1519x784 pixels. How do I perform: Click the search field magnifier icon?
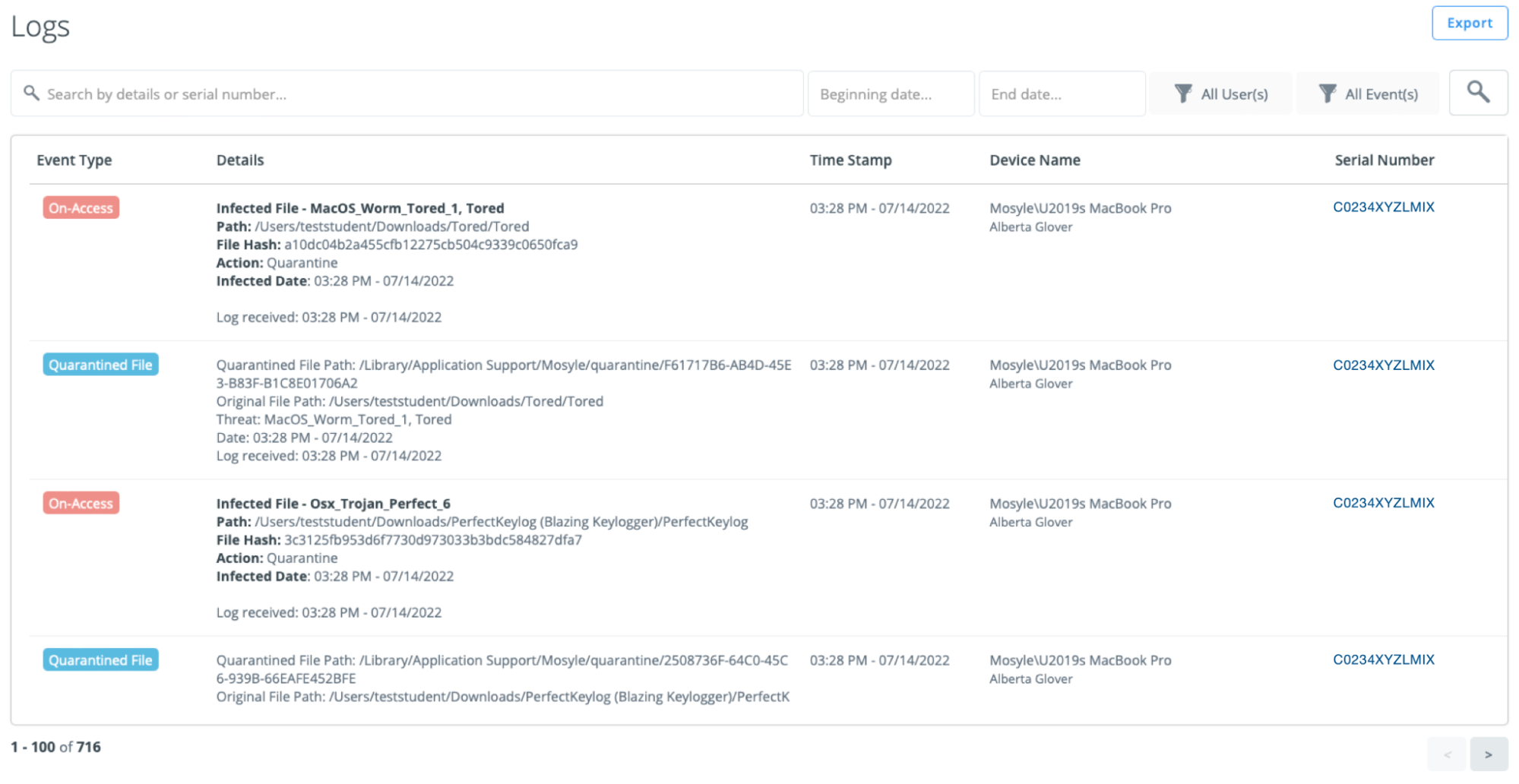coord(31,93)
